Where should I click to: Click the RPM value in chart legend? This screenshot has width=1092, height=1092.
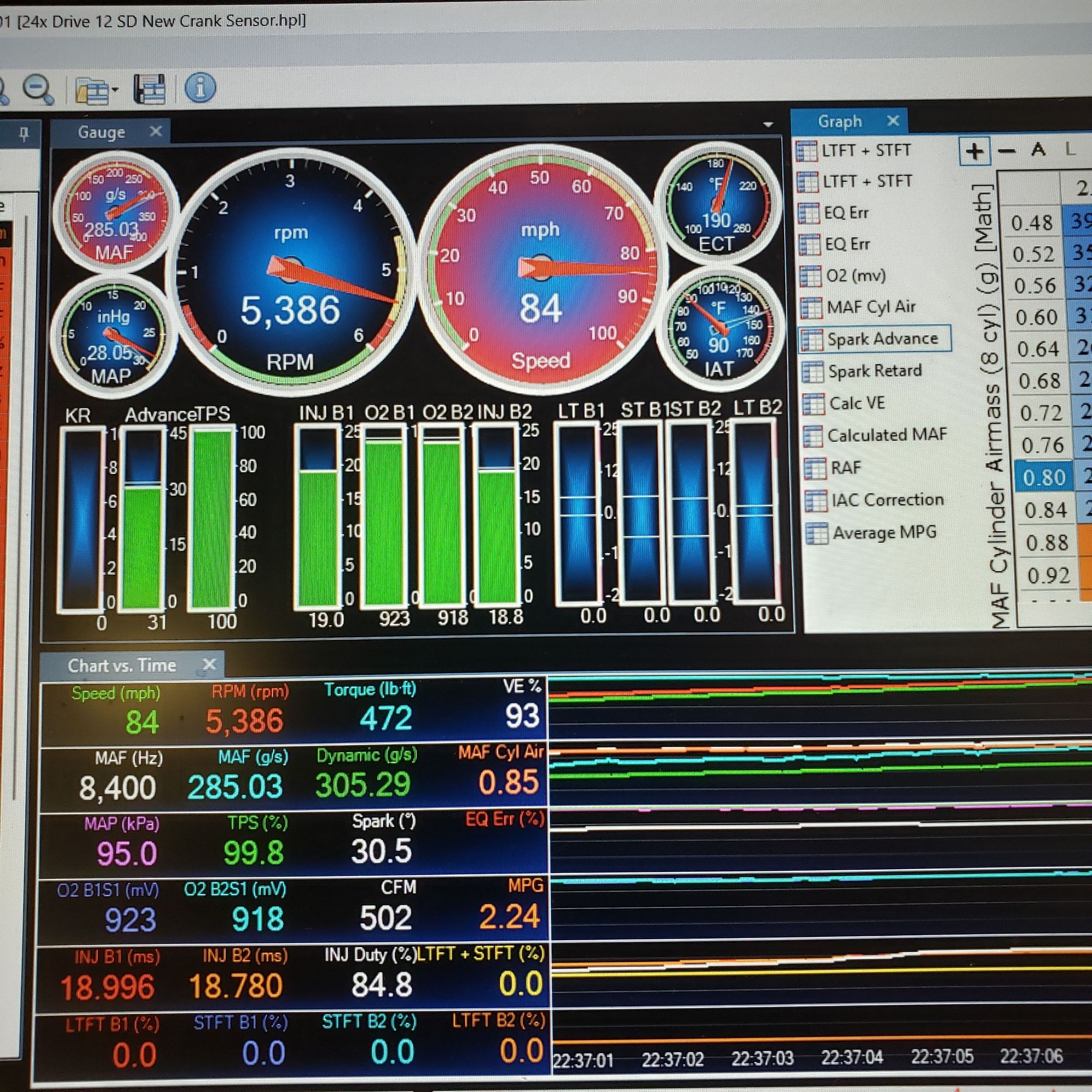(244, 722)
